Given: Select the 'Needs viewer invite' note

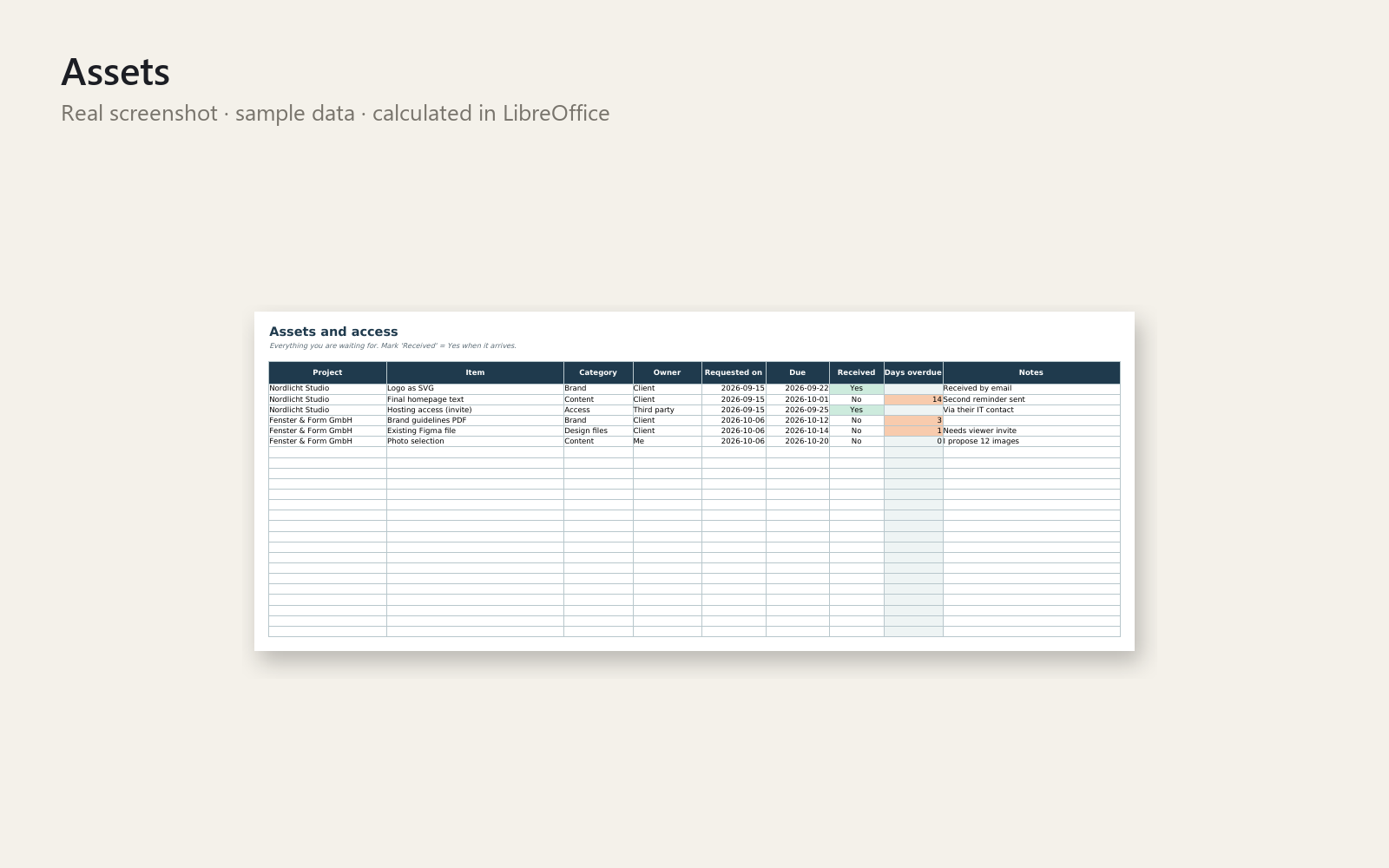Looking at the screenshot, I should (1031, 431).
